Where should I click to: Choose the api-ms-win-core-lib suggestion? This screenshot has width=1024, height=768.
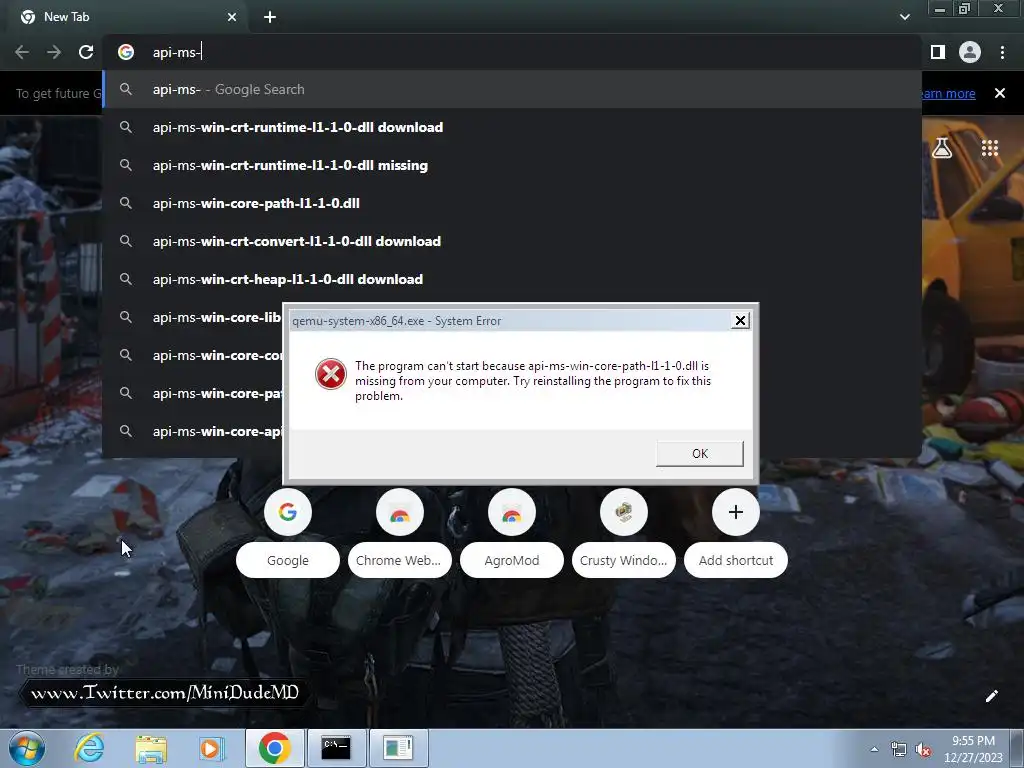(193, 317)
